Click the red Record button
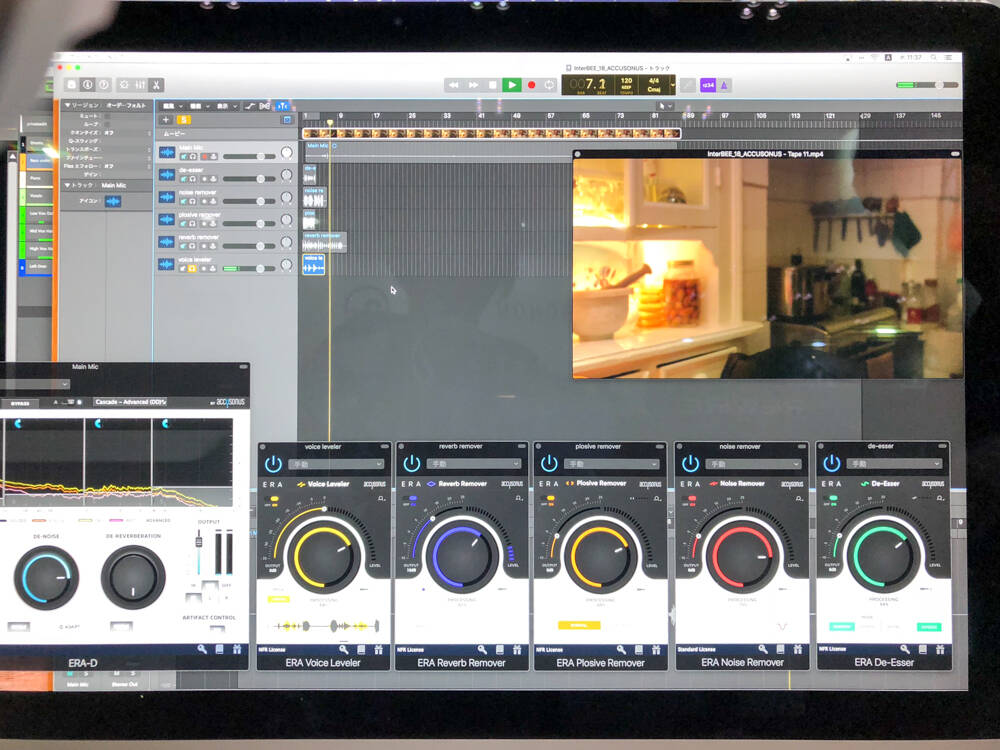1000x750 pixels. click(531, 85)
